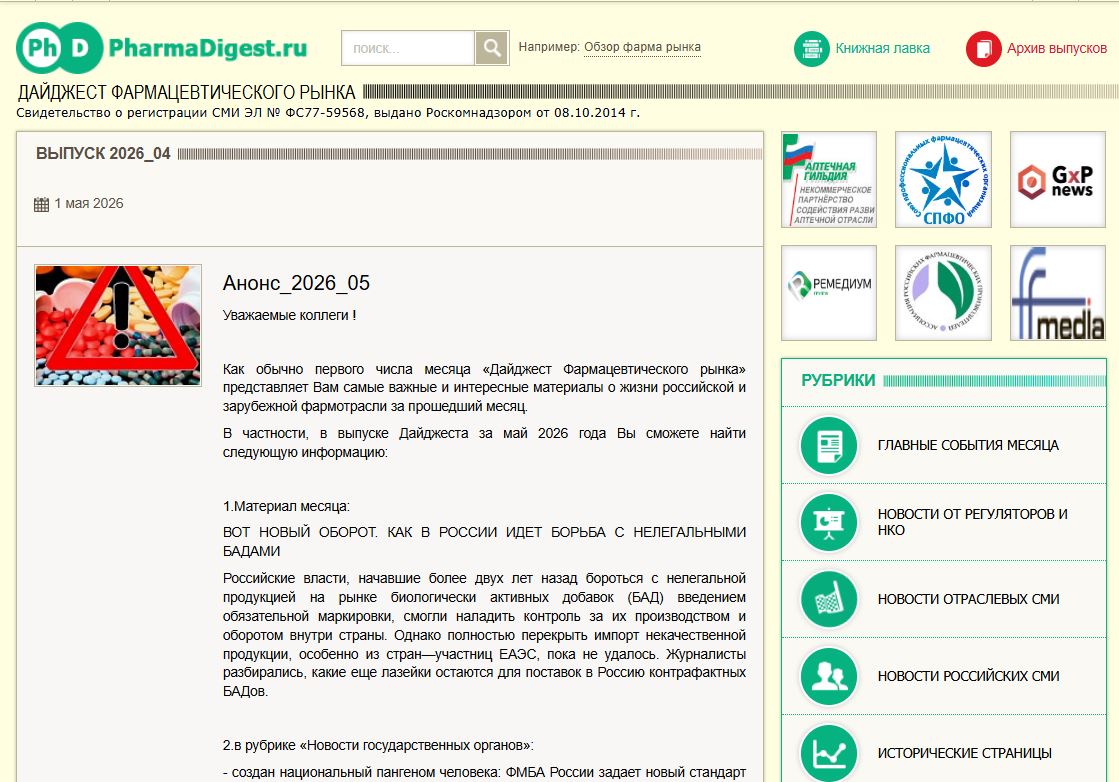Click the Новости российских СМИ rubric icon
The image size is (1119, 782).
[x=829, y=676]
